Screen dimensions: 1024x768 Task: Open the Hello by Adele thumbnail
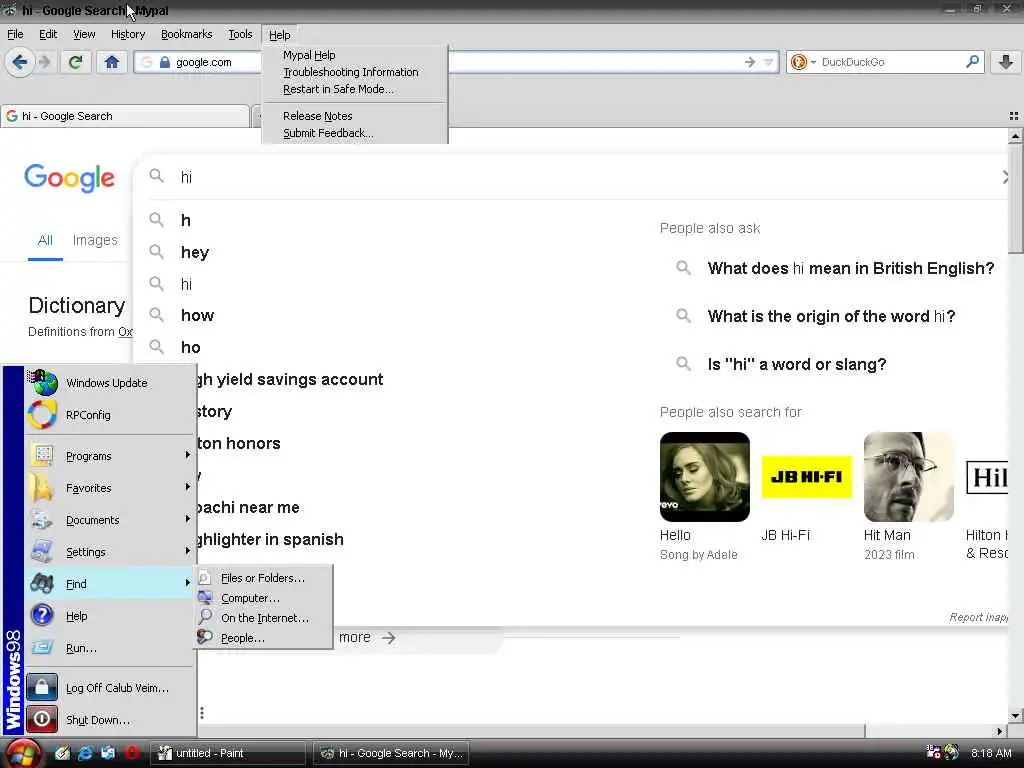(x=705, y=477)
